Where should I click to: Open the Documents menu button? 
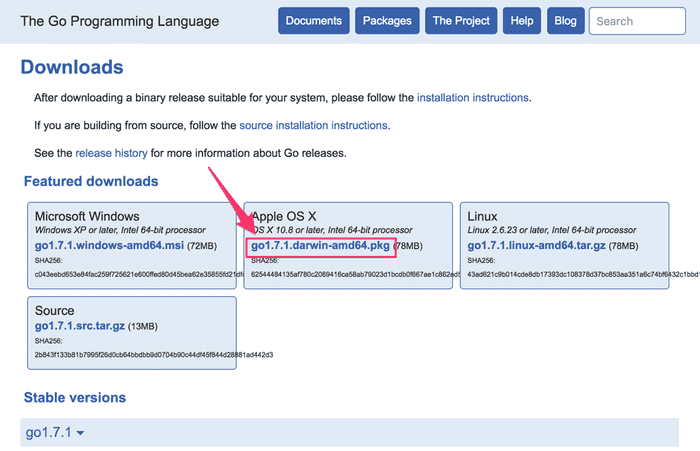click(313, 20)
